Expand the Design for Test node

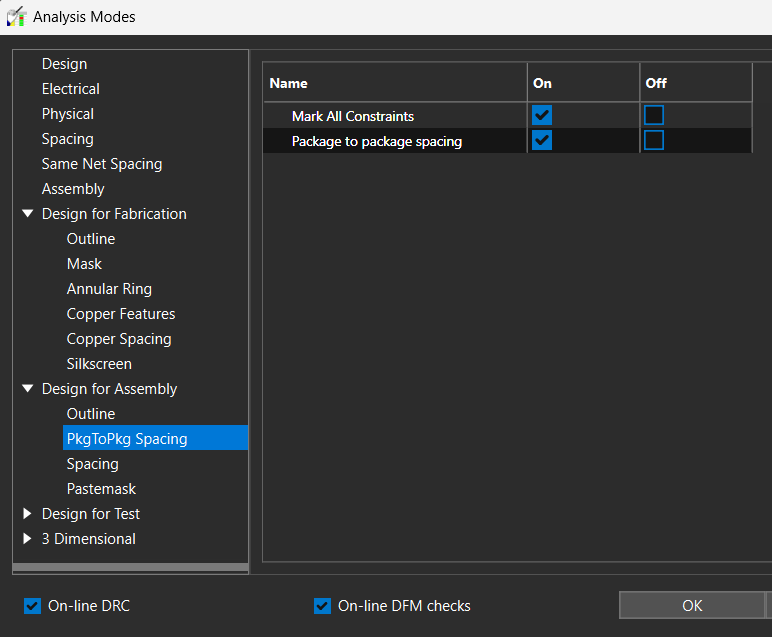(x=28, y=514)
